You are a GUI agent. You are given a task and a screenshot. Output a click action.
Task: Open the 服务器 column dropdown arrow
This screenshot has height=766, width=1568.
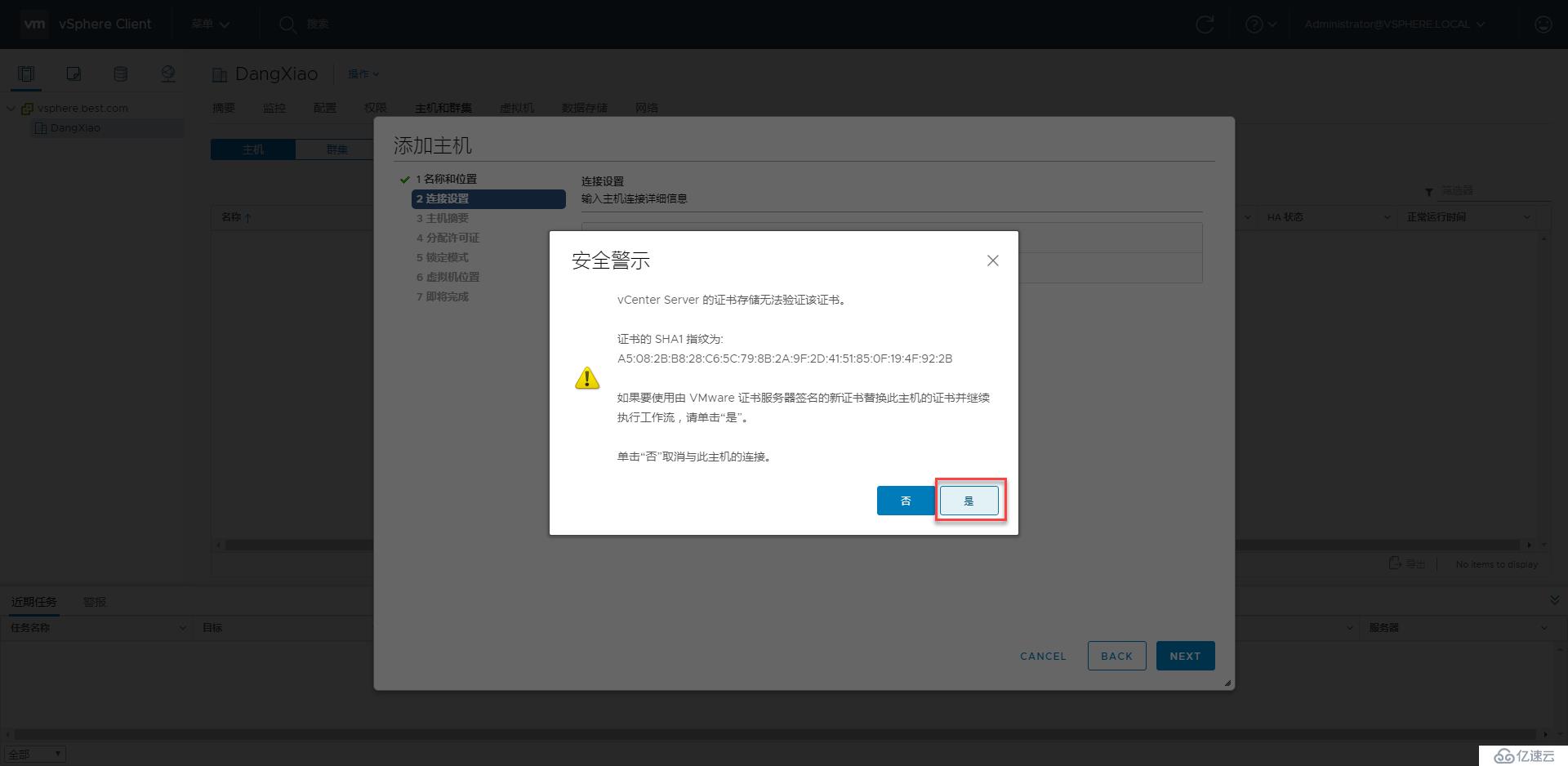[1543, 628]
